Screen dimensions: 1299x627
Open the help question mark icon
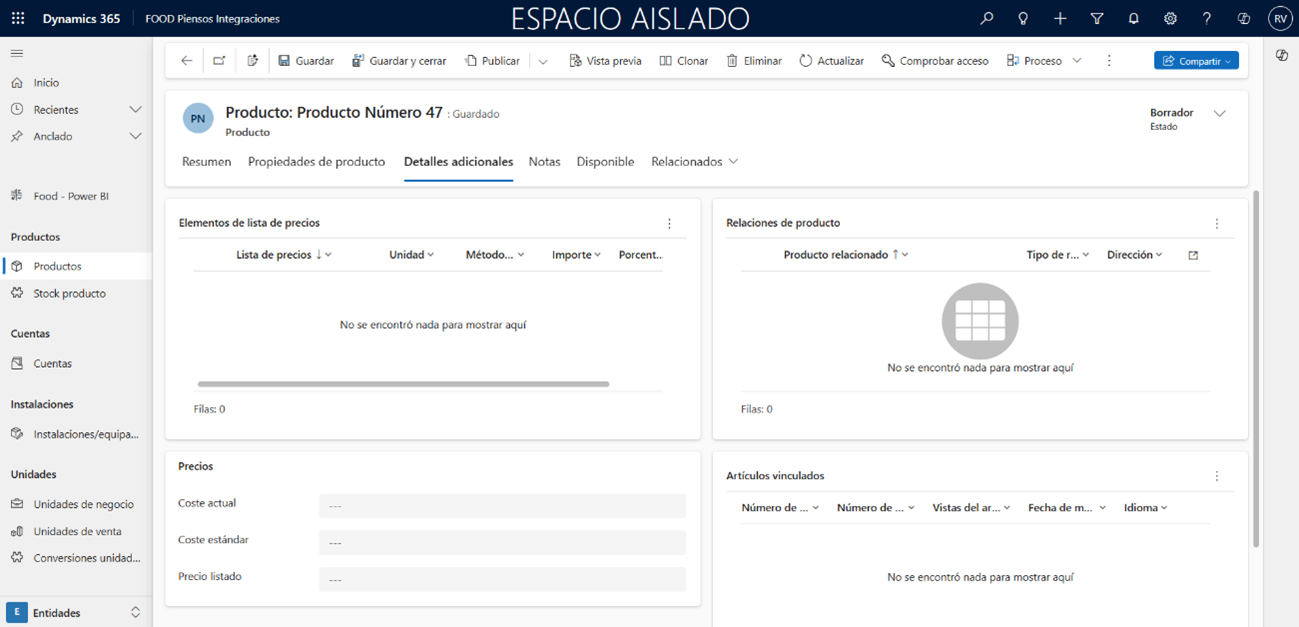click(1207, 18)
